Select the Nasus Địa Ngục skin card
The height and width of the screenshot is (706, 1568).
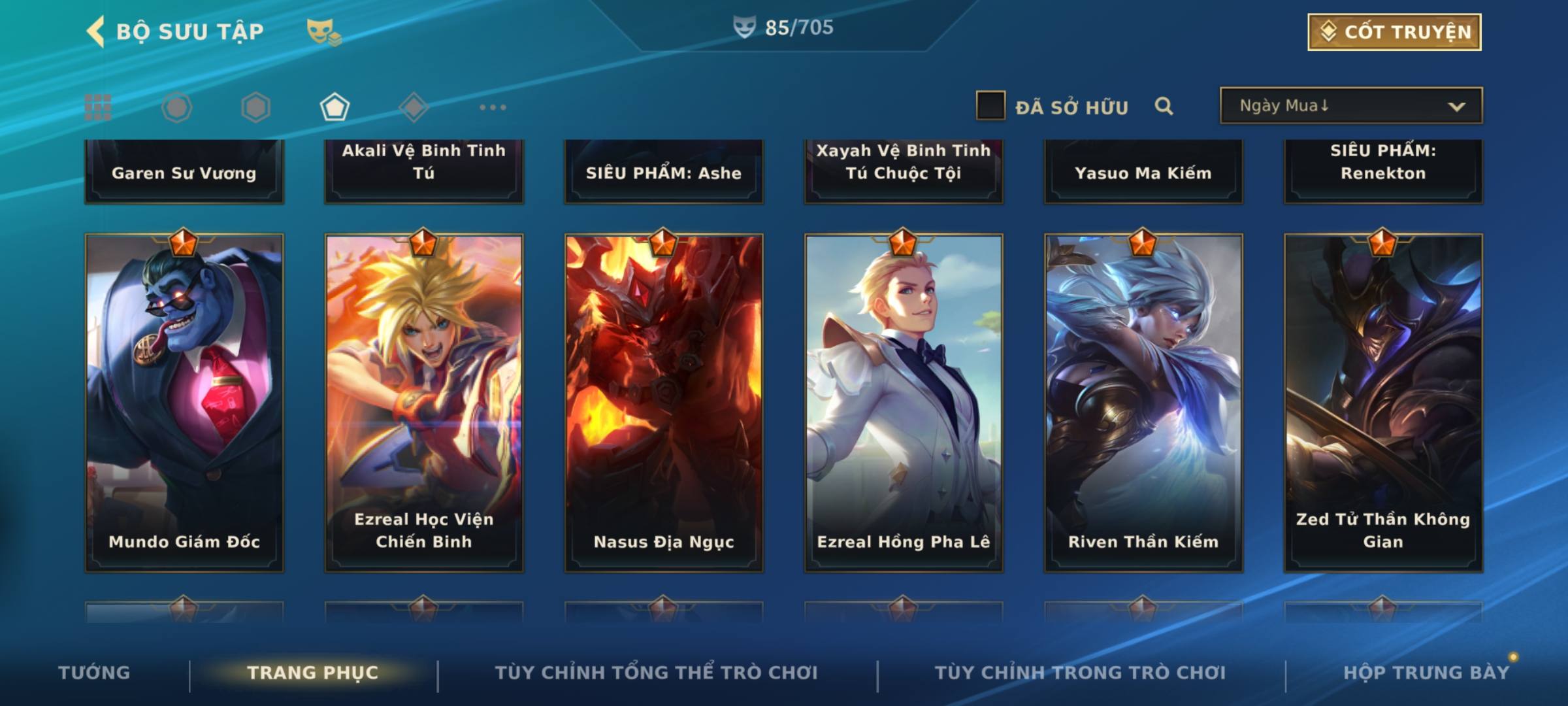[664, 403]
